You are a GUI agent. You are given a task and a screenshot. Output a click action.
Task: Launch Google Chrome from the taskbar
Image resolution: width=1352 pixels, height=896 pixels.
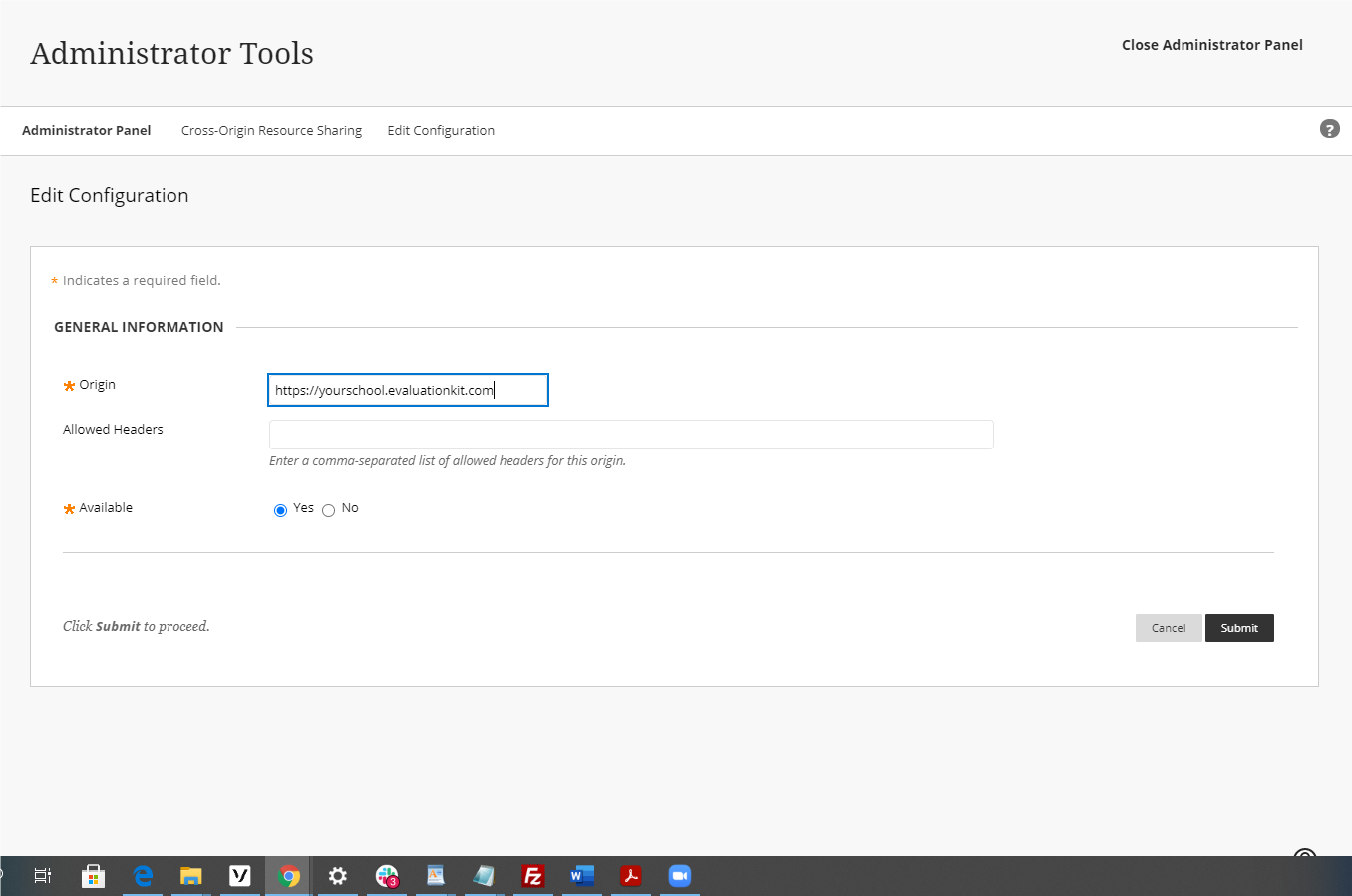click(288, 876)
